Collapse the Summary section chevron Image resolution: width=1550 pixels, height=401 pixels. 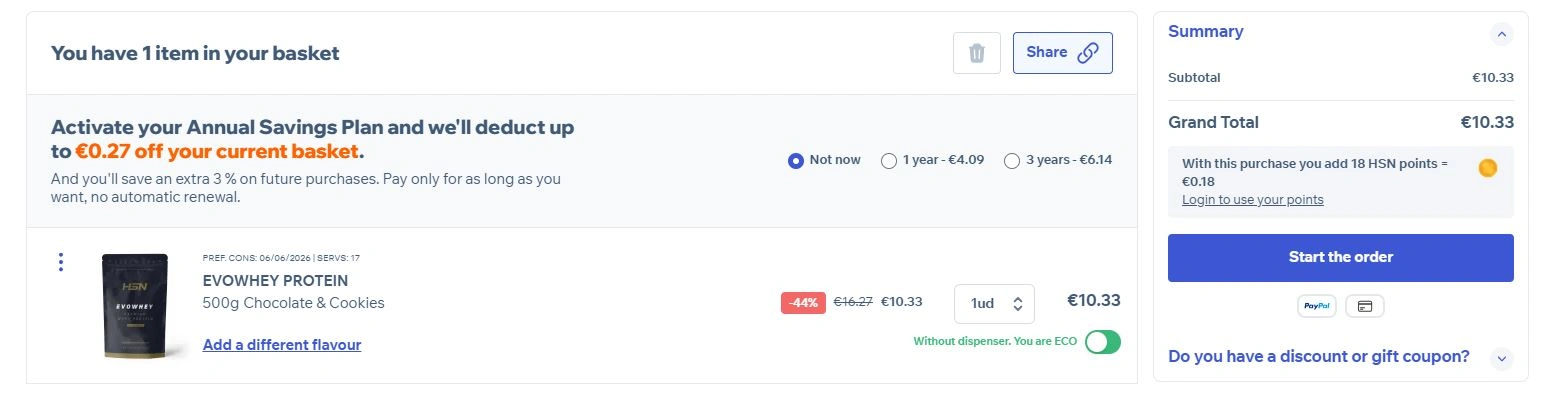click(1500, 34)
